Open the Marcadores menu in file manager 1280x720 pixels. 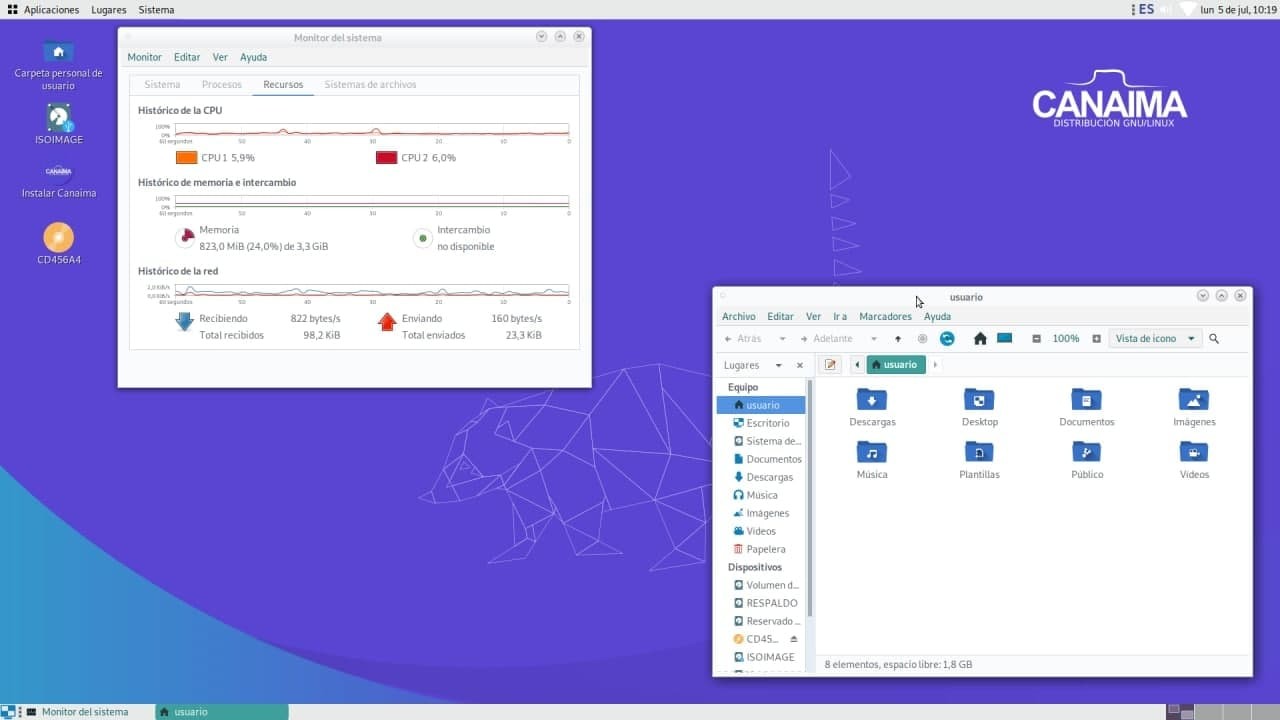click(885, 316)
